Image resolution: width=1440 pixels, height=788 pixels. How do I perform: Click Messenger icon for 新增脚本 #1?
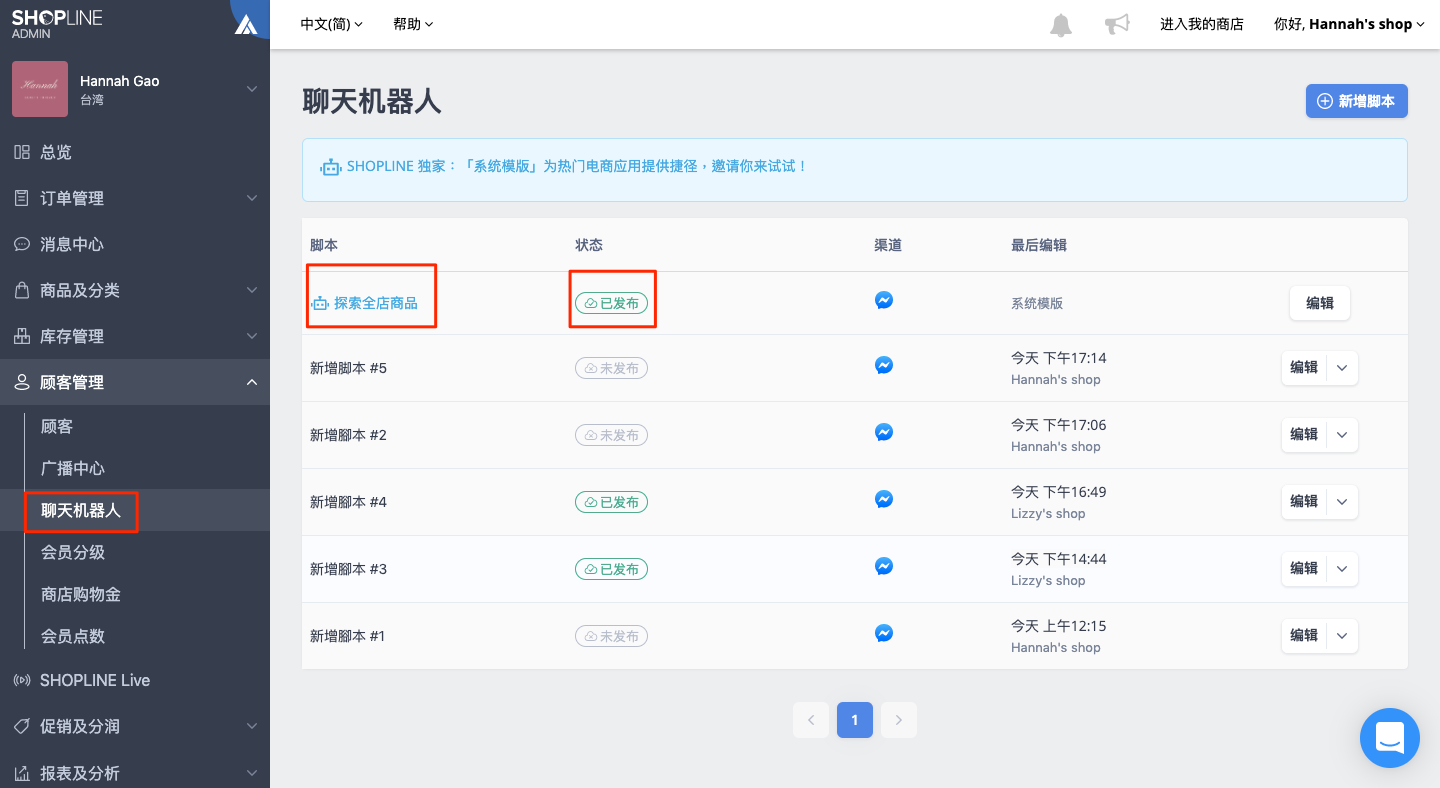[884, 633]
